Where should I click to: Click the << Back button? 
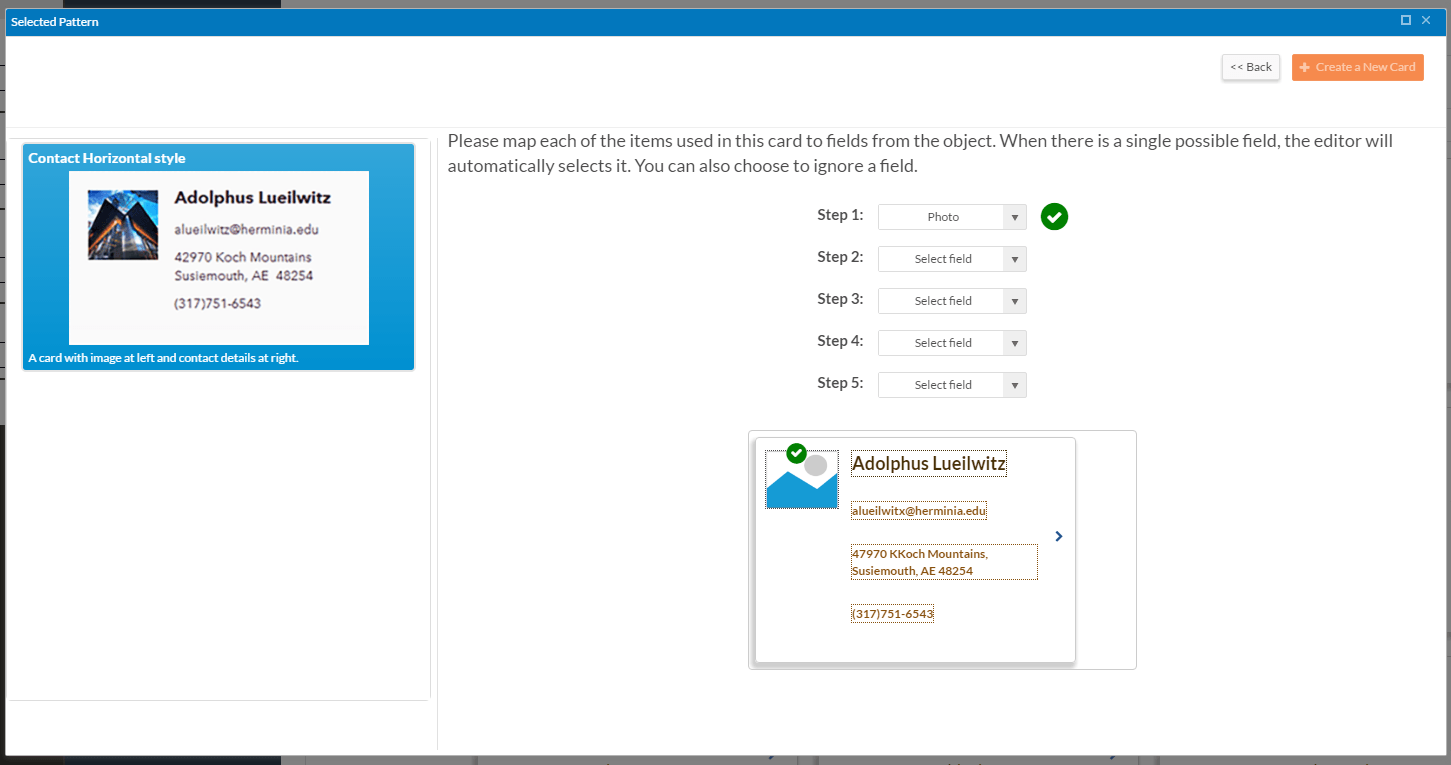click(x=1250, y=67)
